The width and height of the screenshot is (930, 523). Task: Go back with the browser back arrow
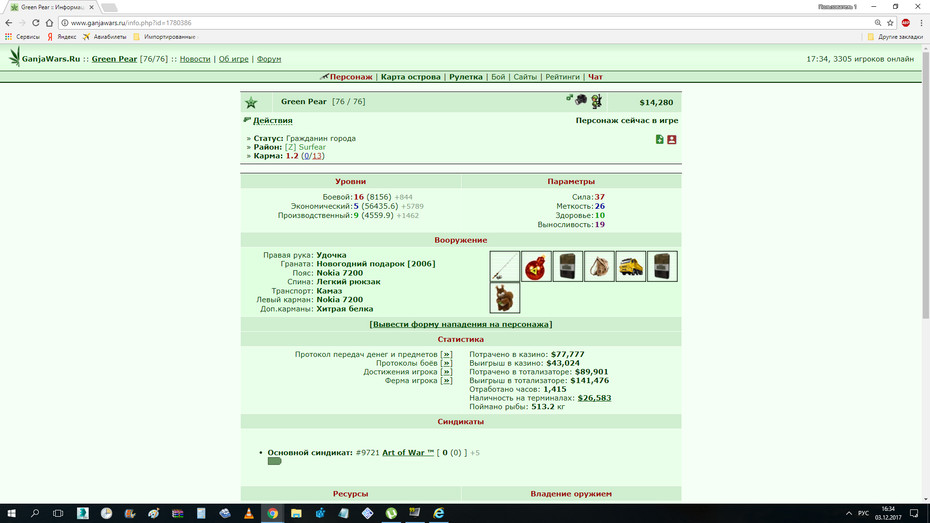coord(8,23)
